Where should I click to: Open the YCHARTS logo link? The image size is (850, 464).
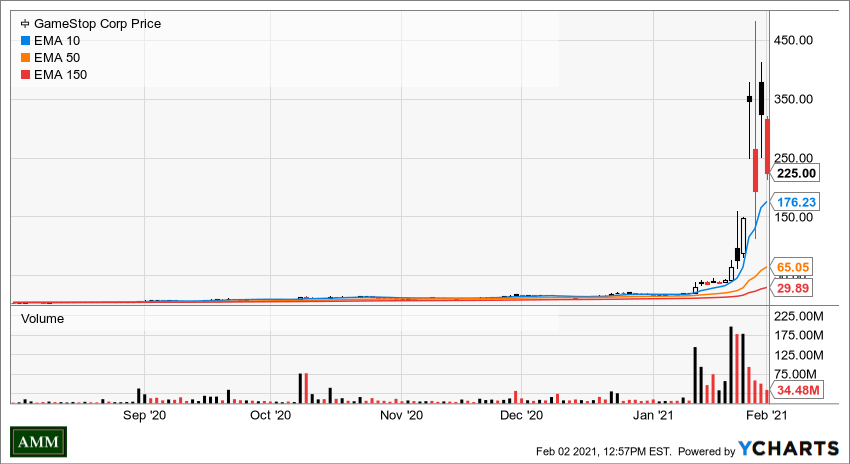788,449
